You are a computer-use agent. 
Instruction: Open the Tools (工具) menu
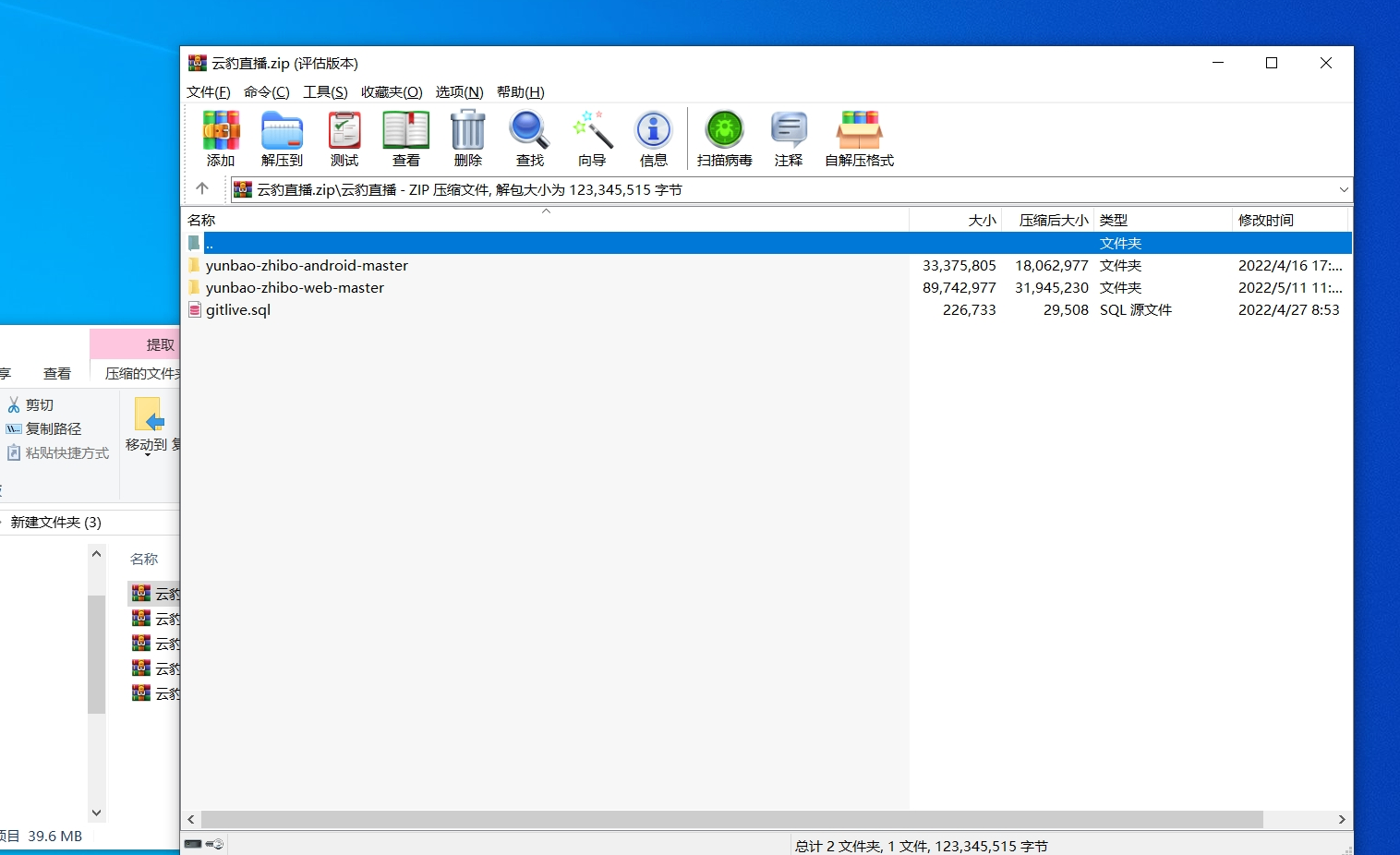[326, 91]
